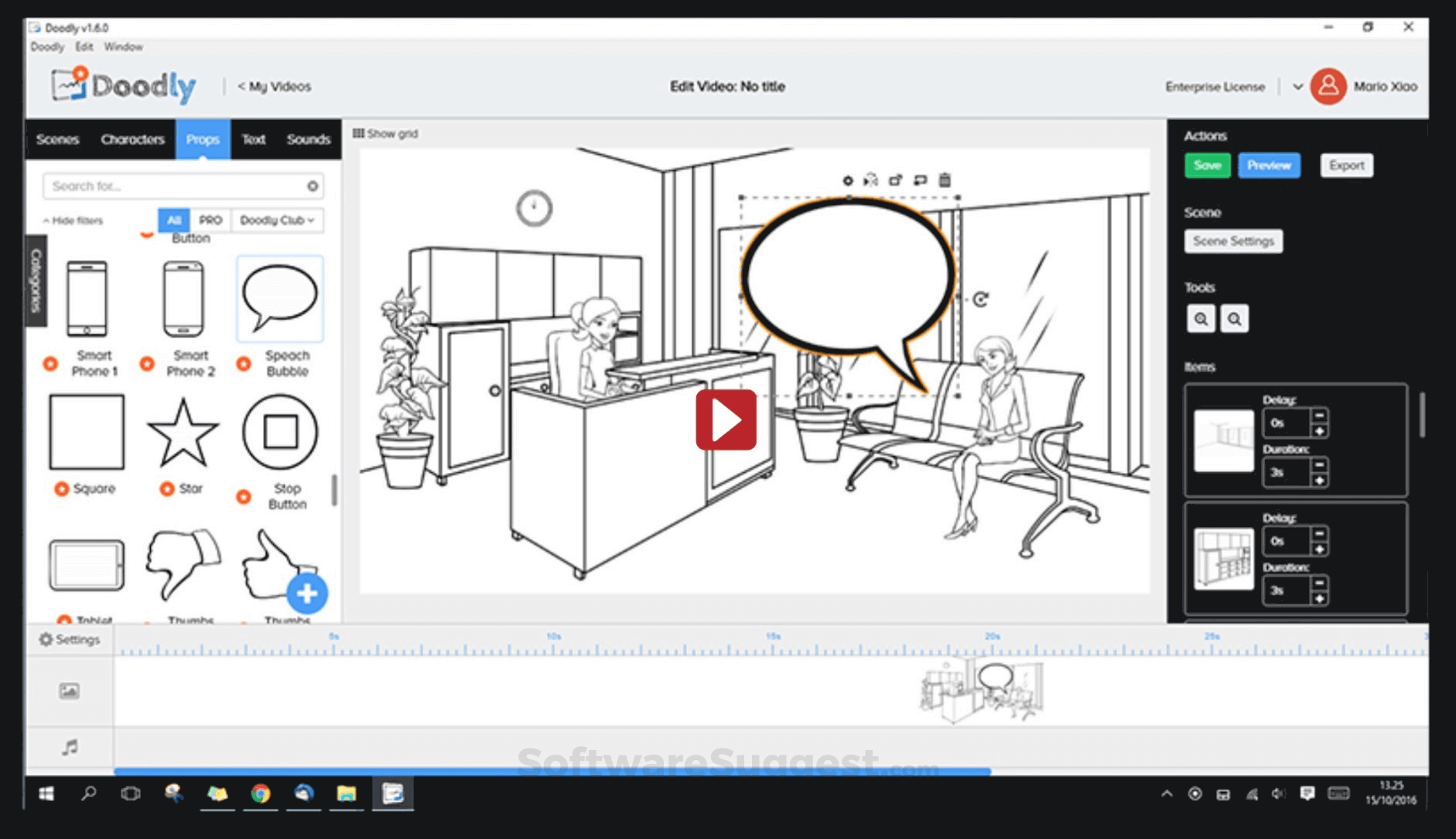This screenshot has height=839, width=1456.
Task: Open File Explorer from the taskbar
Action: coord(347,793)
